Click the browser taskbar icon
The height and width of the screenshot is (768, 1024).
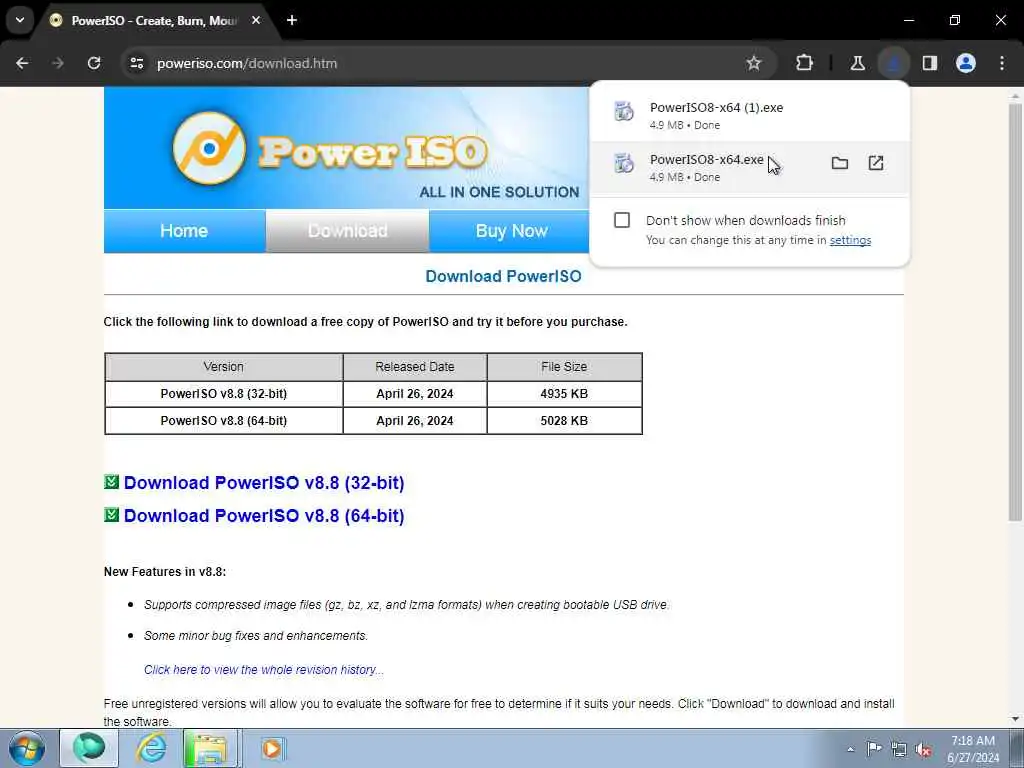pyautogui.click(x=89, y=748)
